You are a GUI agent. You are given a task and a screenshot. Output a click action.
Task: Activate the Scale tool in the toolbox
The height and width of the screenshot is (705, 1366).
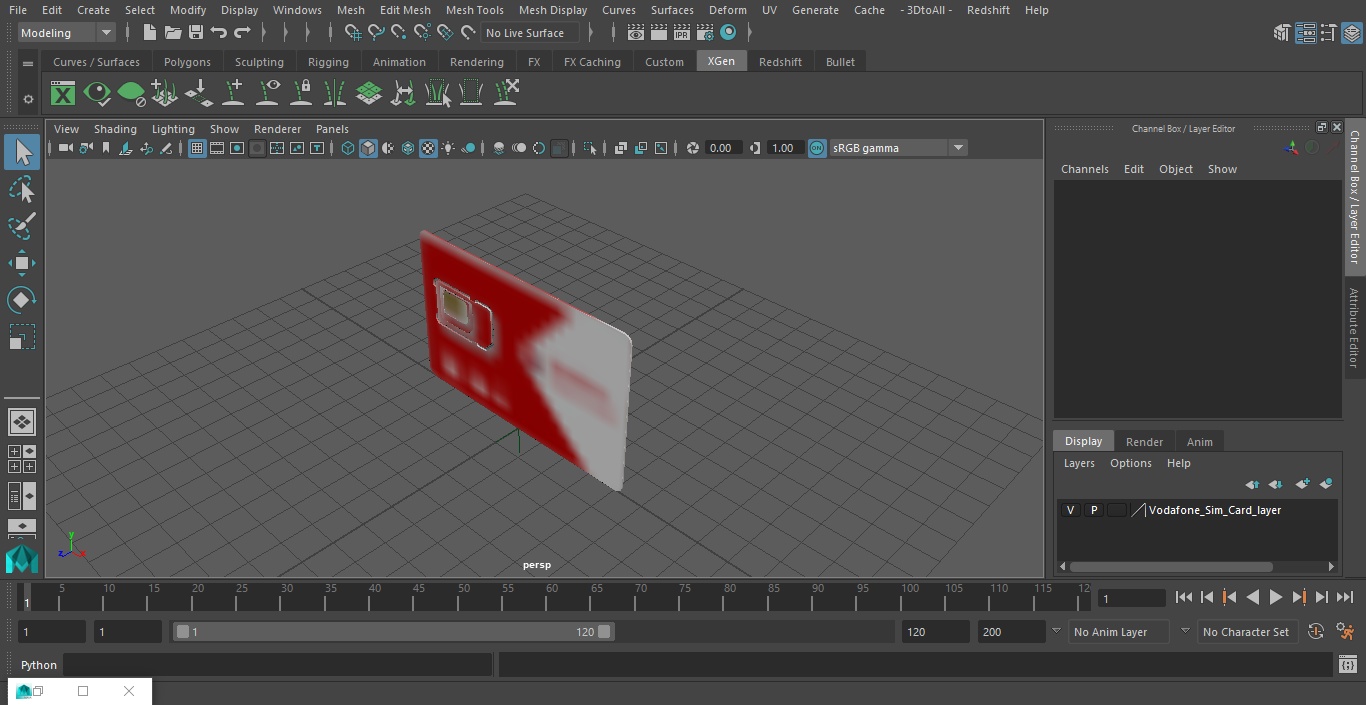tap(22, 337)
